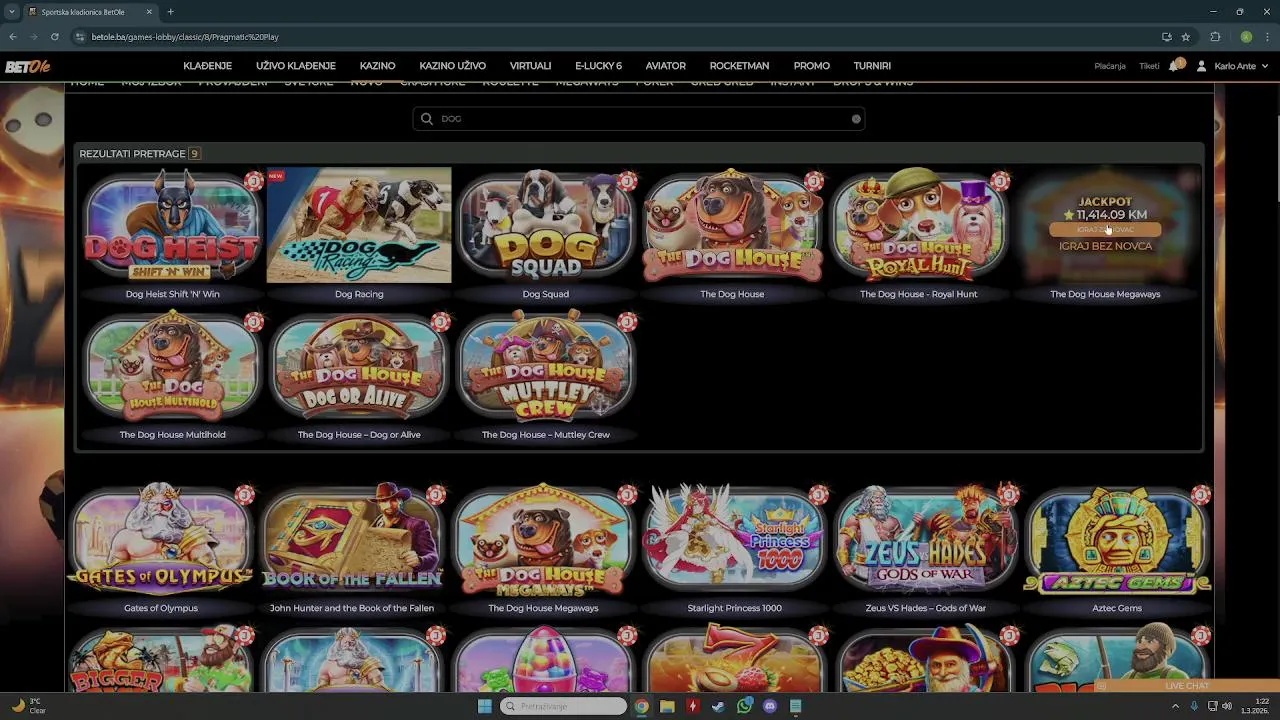Image resolution: width=1280 pixels, height=720 pixels.
Task: Click the browser address bar
Action: [x=620, y=37]
